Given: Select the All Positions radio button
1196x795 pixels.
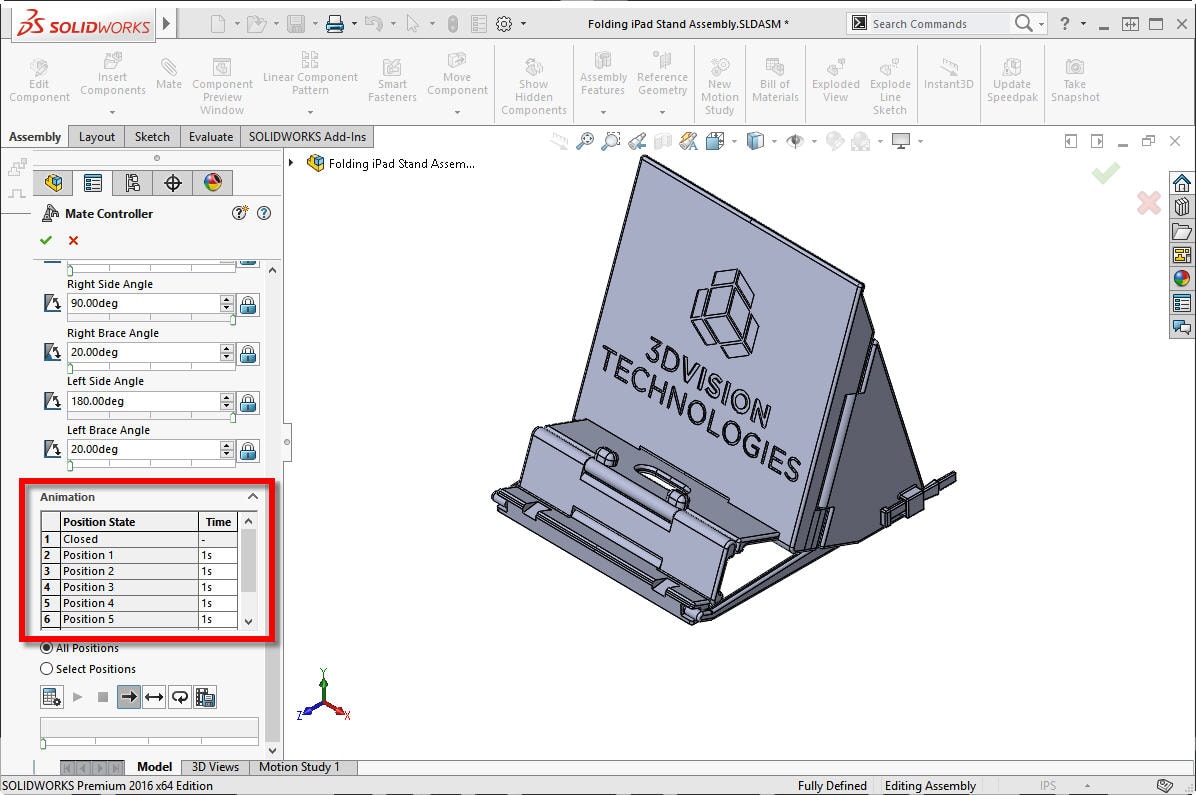Looking at the screenshot, I should click(x=47, y=648).
